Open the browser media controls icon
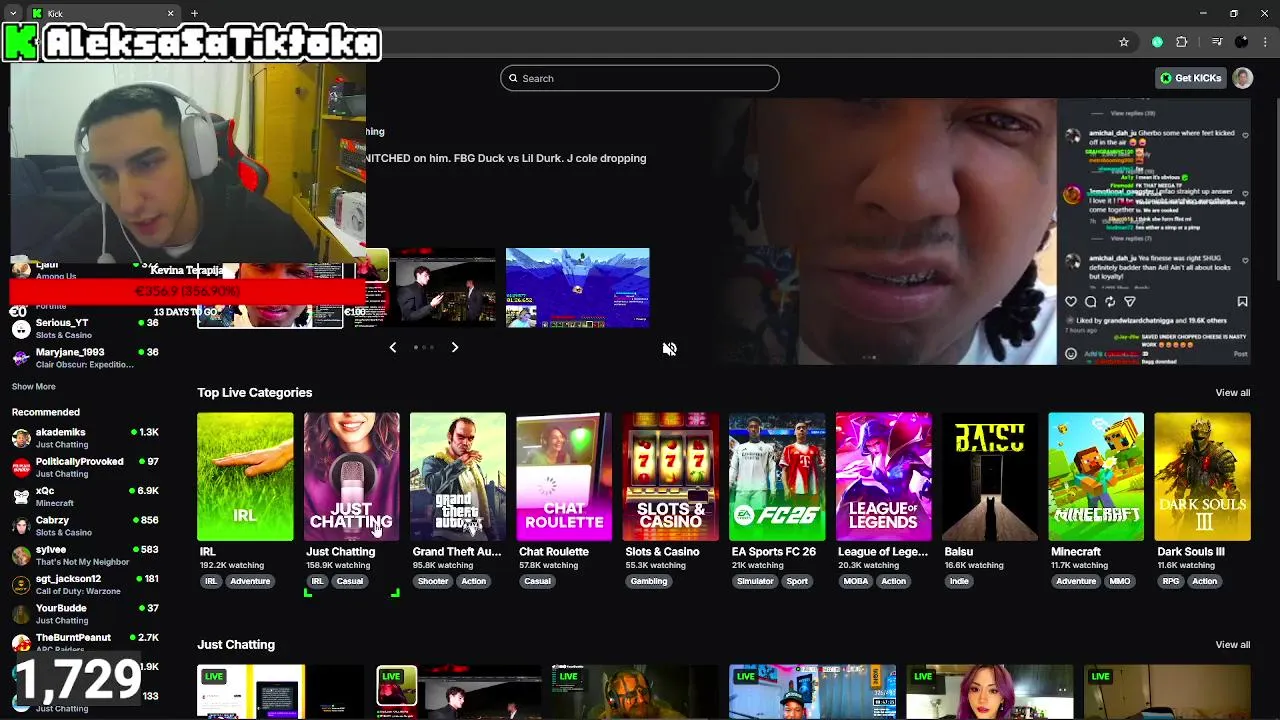This screenshot has height=720, width=1280. coord(1216,42)
